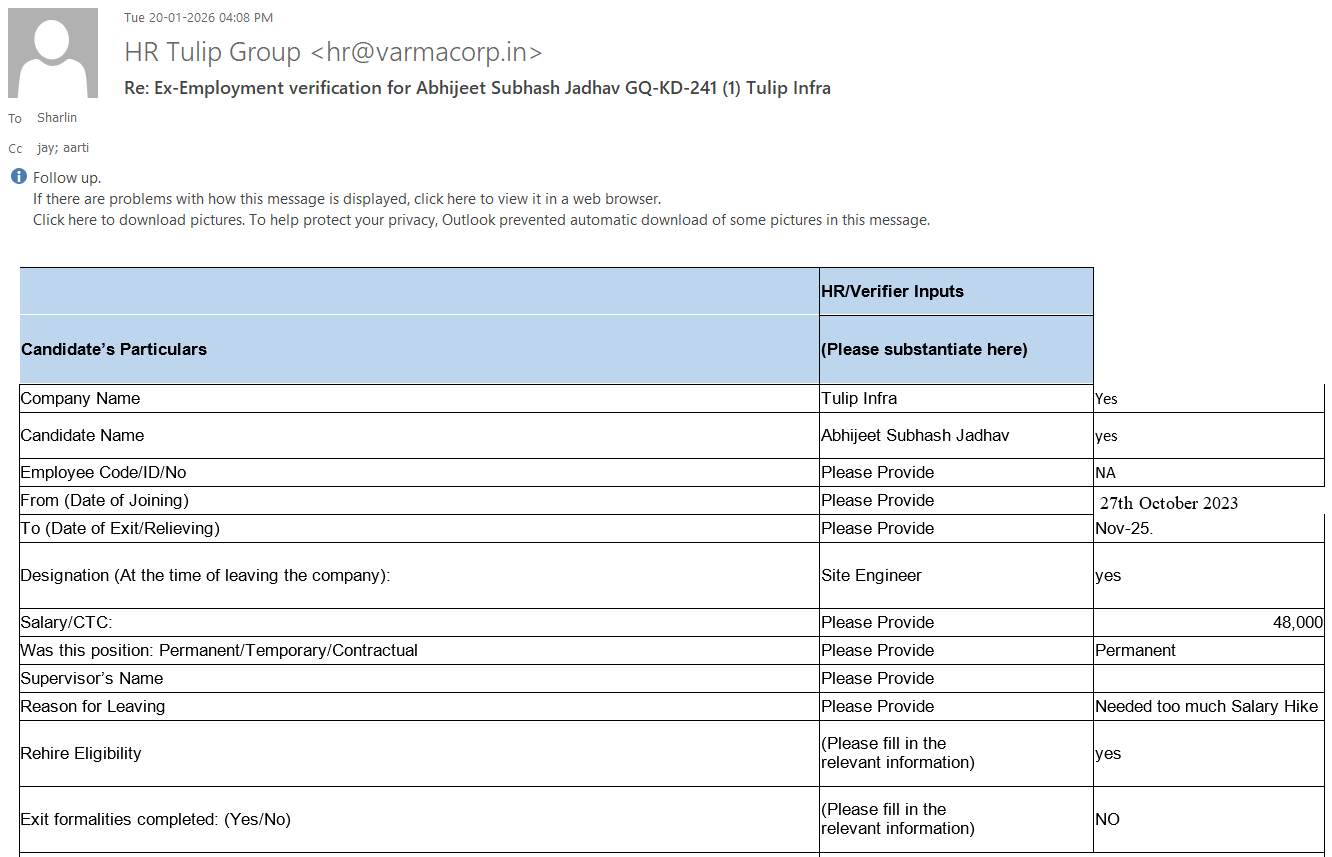
Task: Click here to download pictures notice
Action: (x=480, y=220)
